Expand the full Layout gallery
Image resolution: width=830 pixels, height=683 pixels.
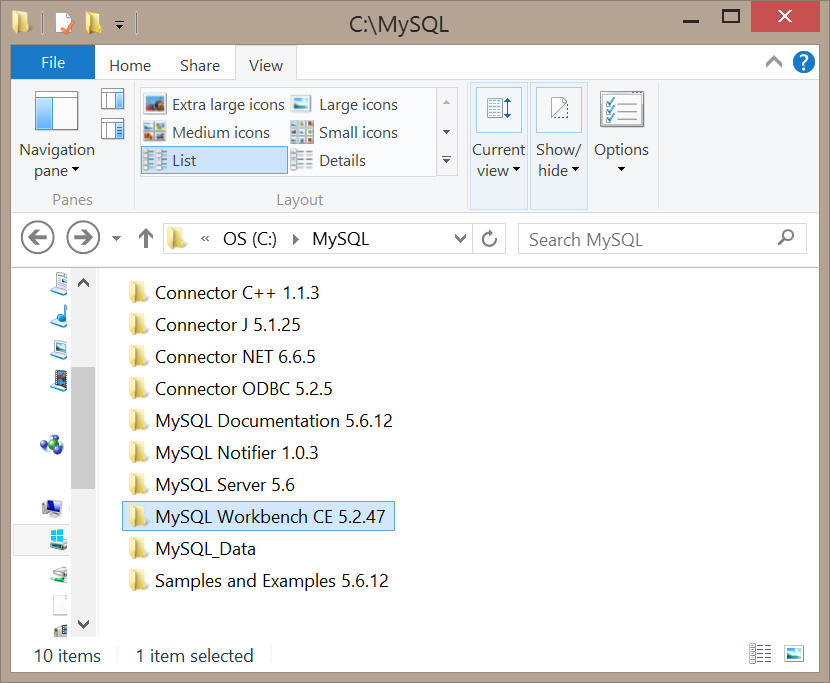click(x=447, y=159)
